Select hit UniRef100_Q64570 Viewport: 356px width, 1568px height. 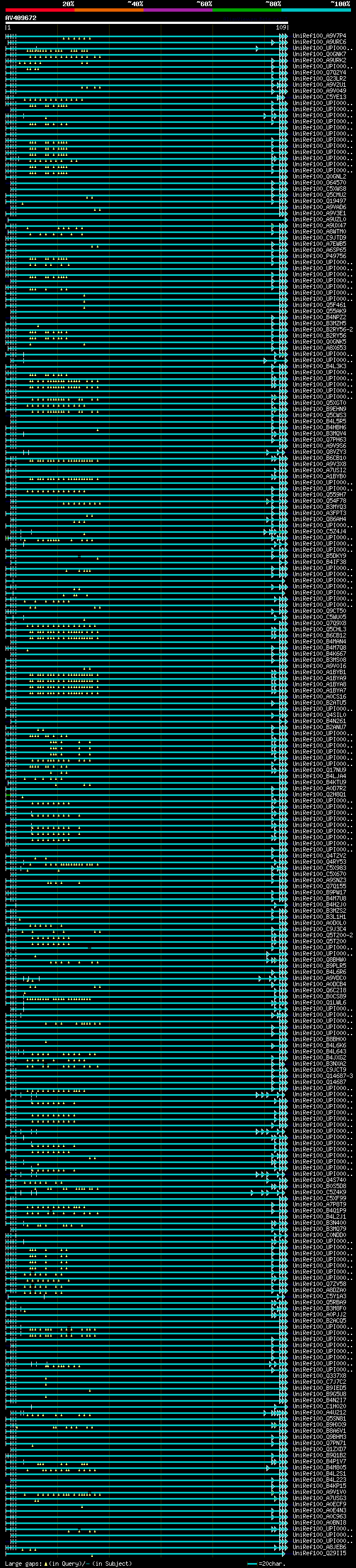[319, 182]
